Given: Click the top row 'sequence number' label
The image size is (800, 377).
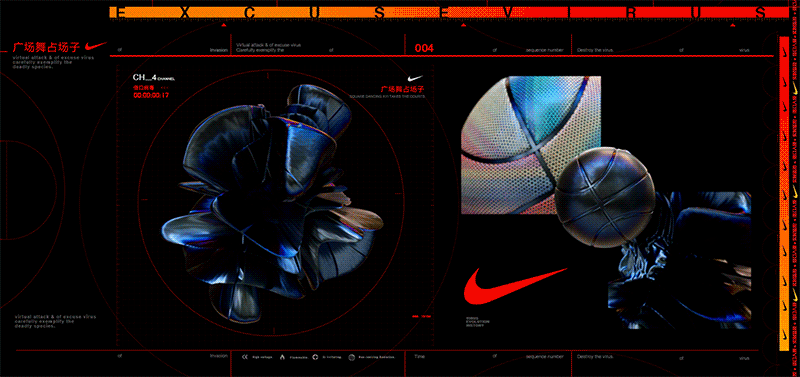Looking at the screenshot, I should pyautogui.click(x=544, y=51).
